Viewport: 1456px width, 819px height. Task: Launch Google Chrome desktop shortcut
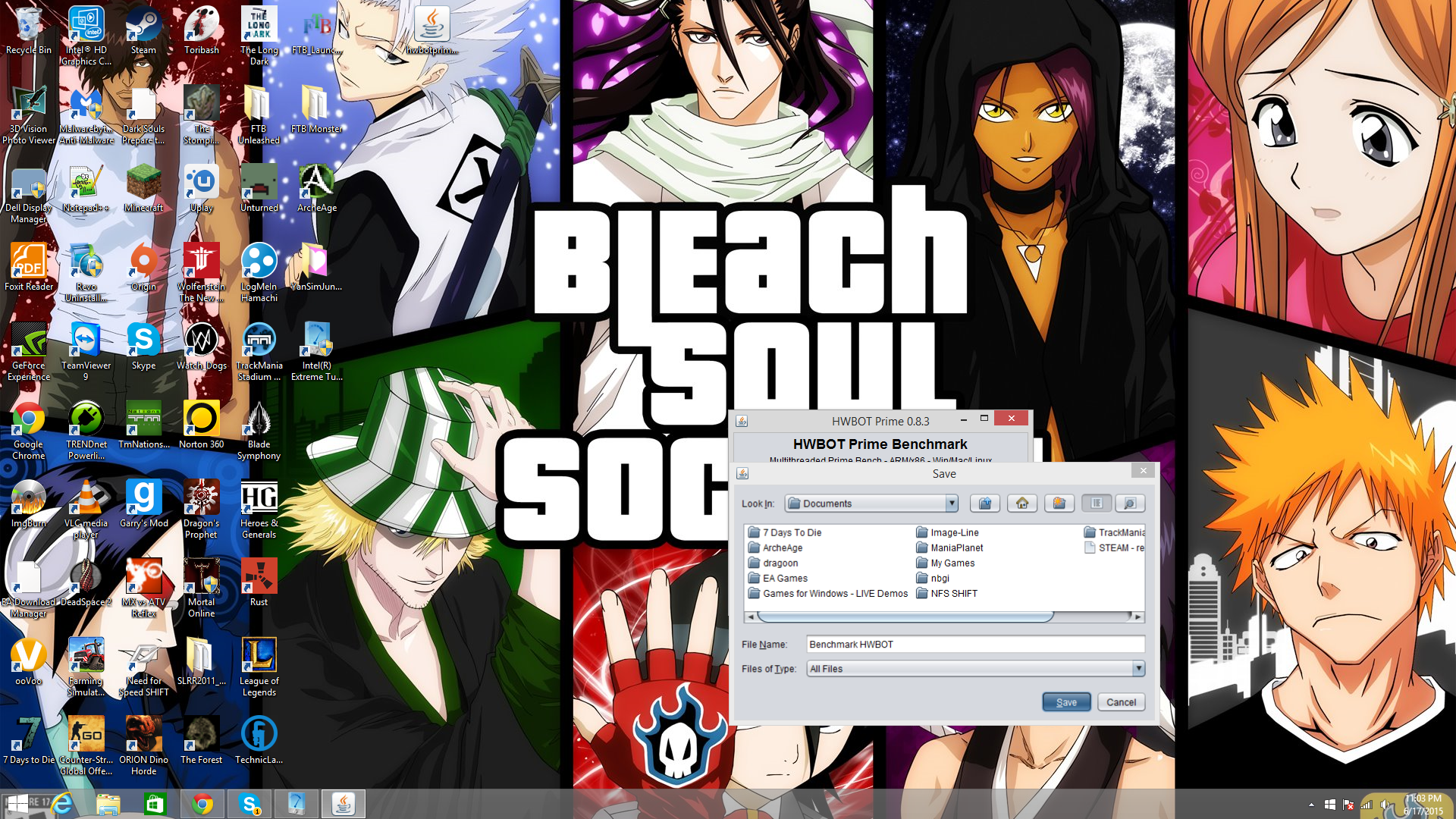[29, 430]
